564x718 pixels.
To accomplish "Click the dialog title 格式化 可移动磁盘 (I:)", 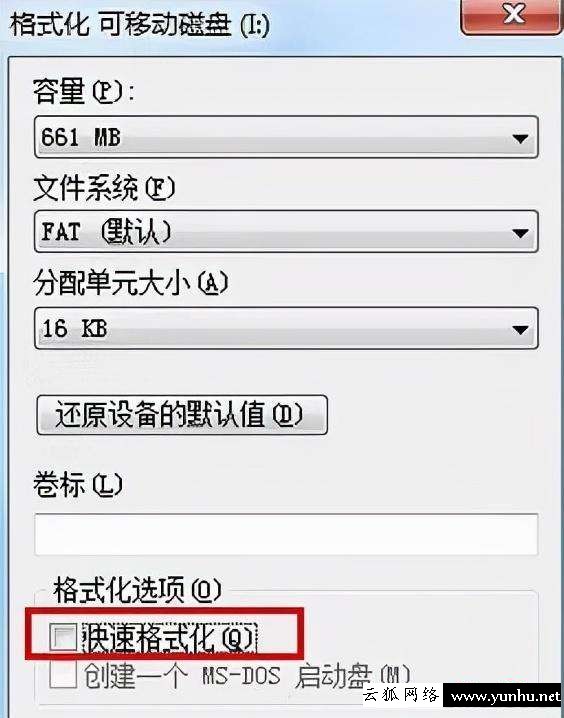I will point(140,24).
